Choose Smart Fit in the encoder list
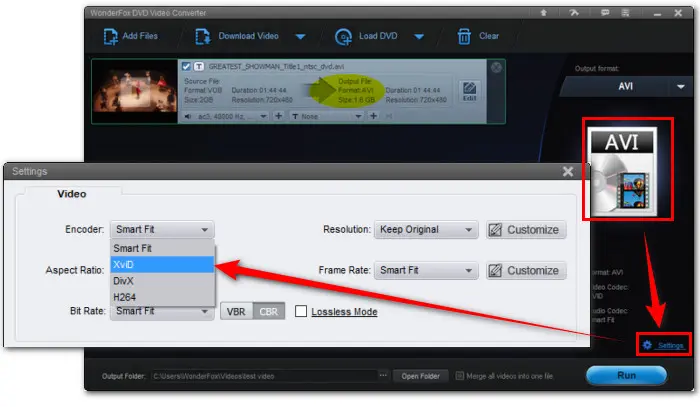The height and width of the screenshot is (407, 700). click(162, 248)
